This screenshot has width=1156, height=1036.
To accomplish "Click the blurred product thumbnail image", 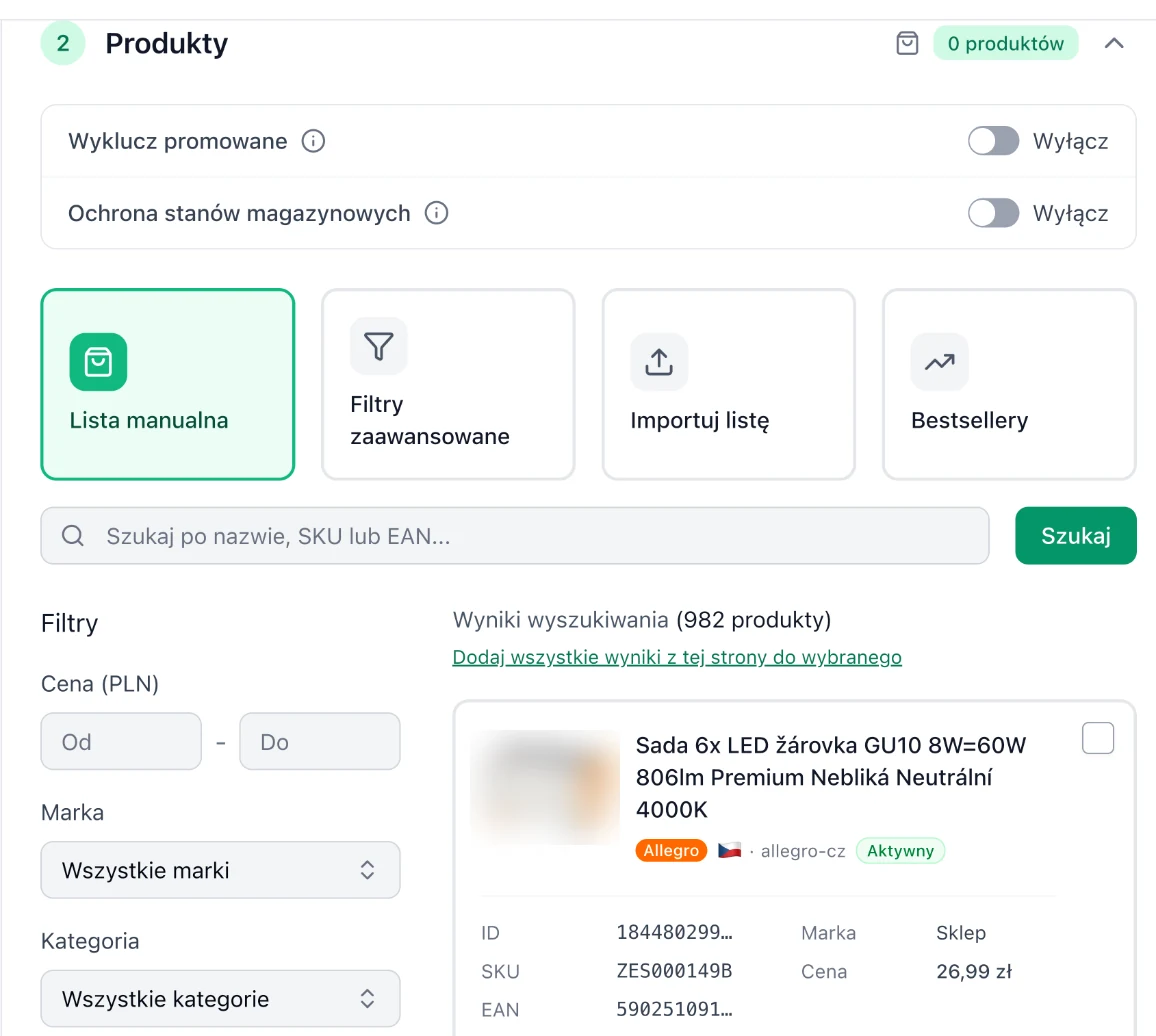I will pos(546,787).
